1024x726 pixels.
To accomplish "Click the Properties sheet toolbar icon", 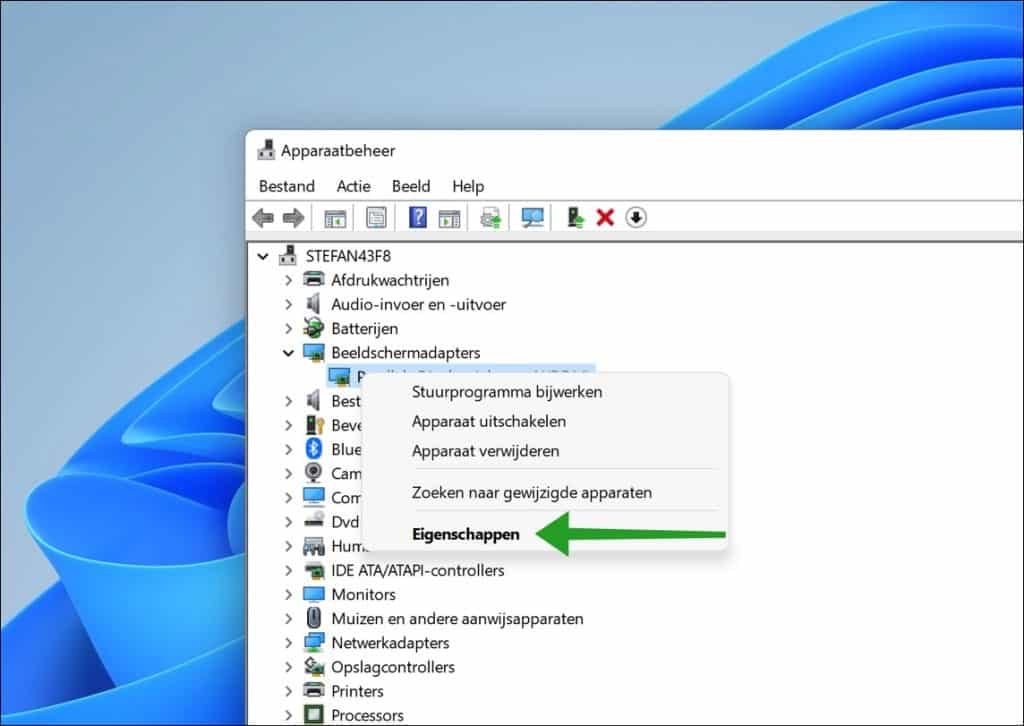I will [376, 217].
